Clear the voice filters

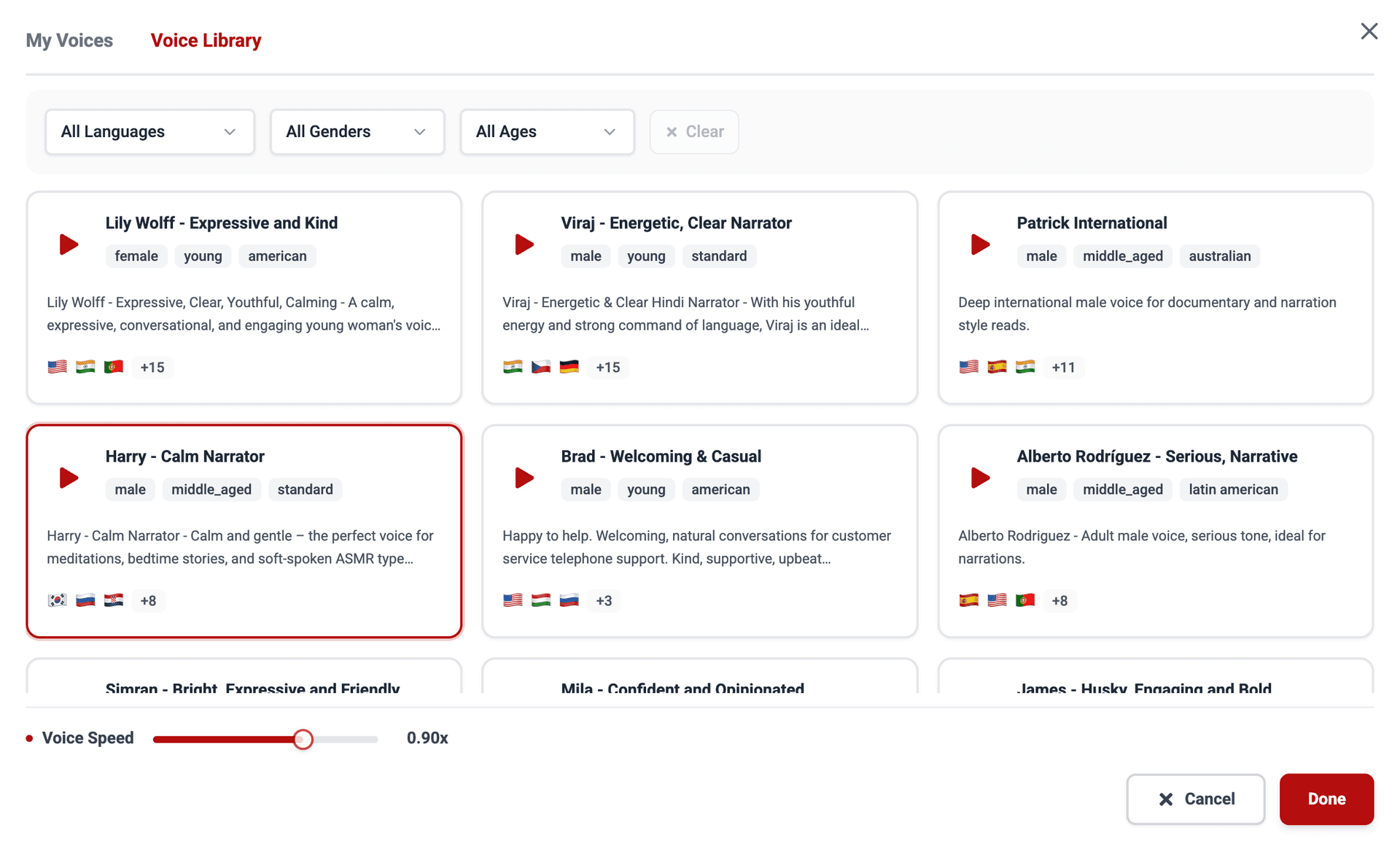coord(694,132)
